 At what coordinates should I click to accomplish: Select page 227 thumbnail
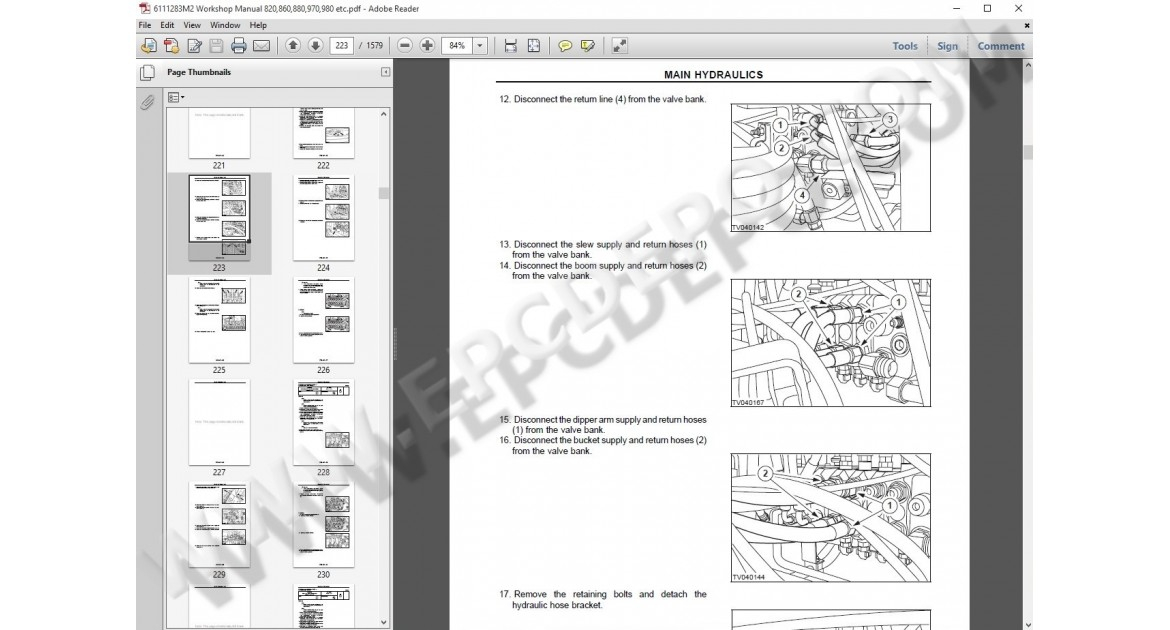pyautogui.click(x=219, y=422)
